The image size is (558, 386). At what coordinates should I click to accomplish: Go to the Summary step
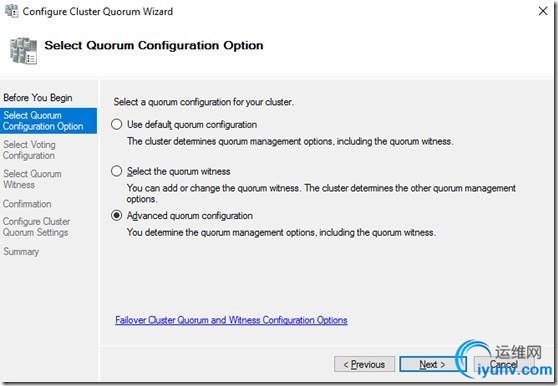coord(21,252)
